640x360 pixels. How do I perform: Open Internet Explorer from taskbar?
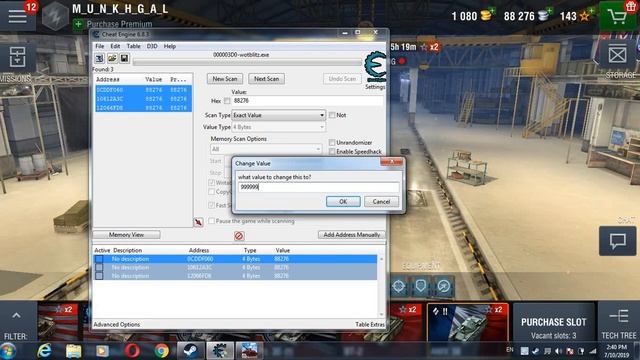click(x=44, y=351)
